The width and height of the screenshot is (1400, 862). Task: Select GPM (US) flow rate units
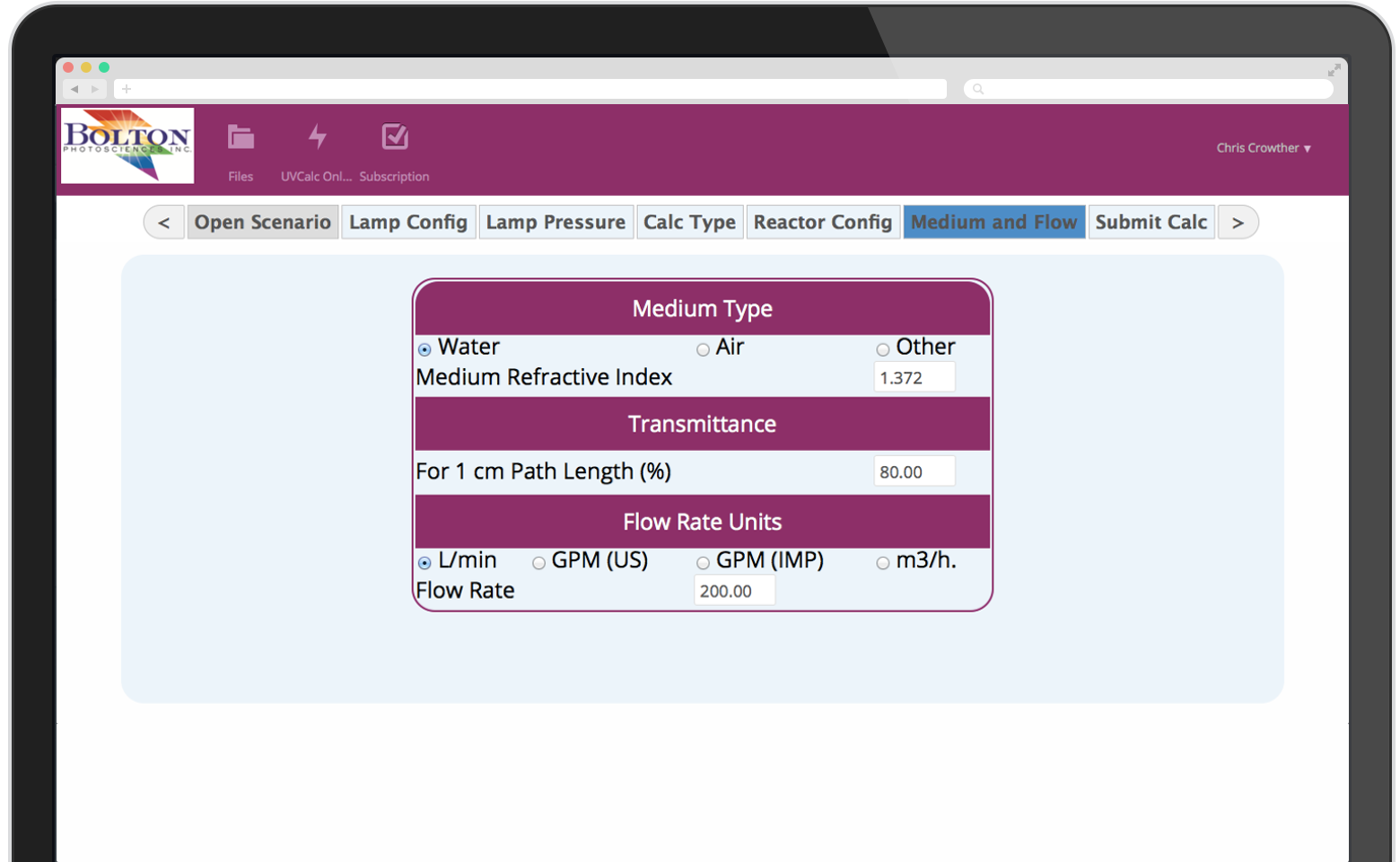(x=539, y=563)
